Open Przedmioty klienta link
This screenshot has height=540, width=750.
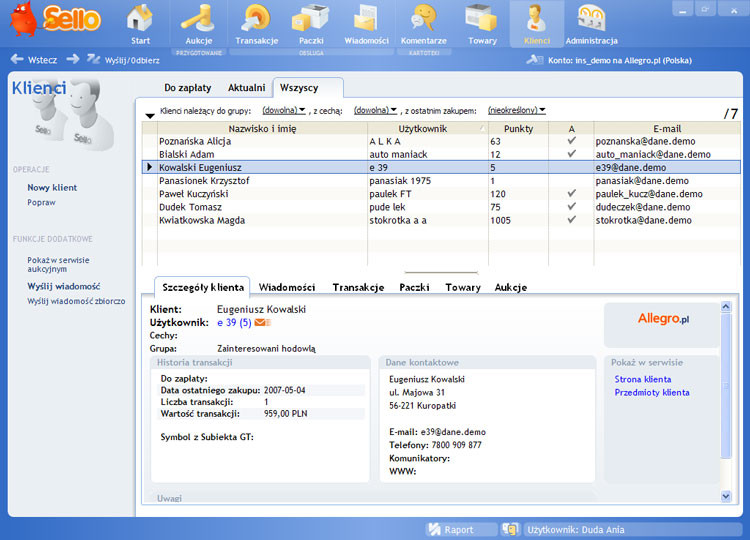652,393
